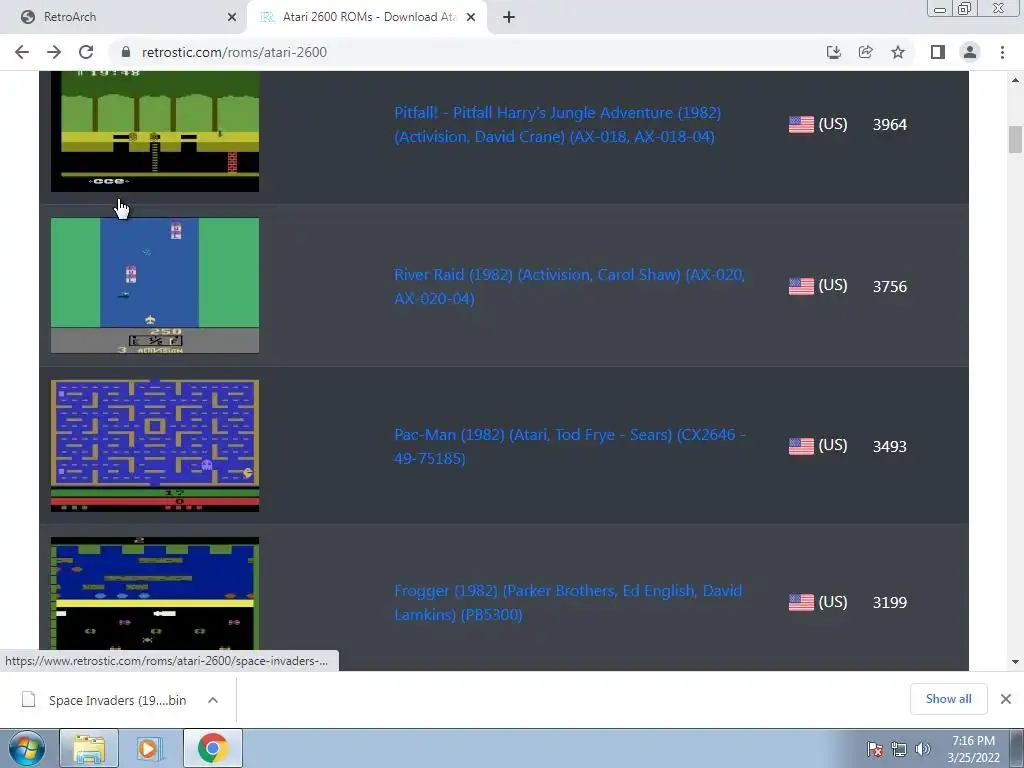Open a new browser tab
Screen dimensions: 1024x768
click(x=509, y=17)
